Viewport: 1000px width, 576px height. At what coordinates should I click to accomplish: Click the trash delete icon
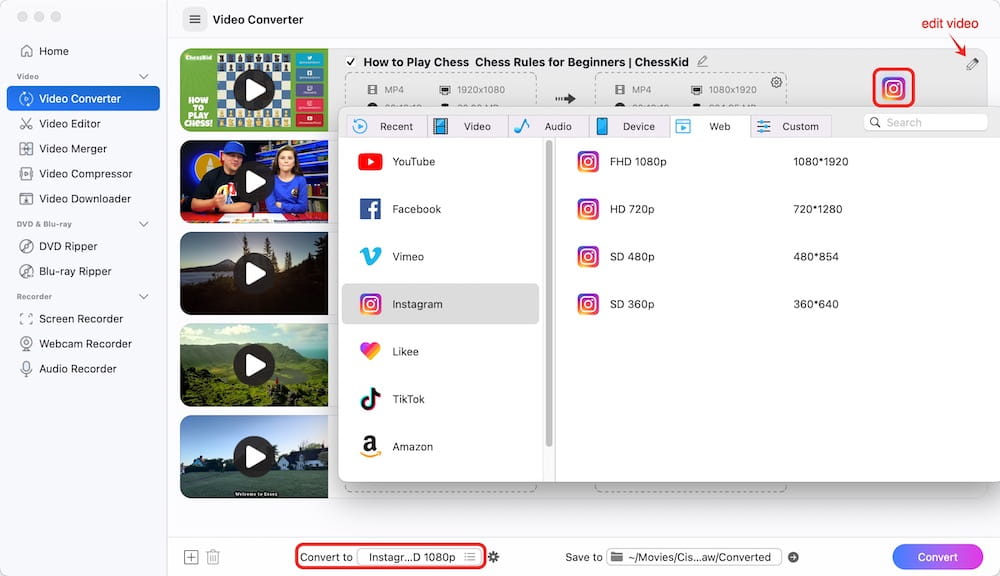click(x=213, y=557)
